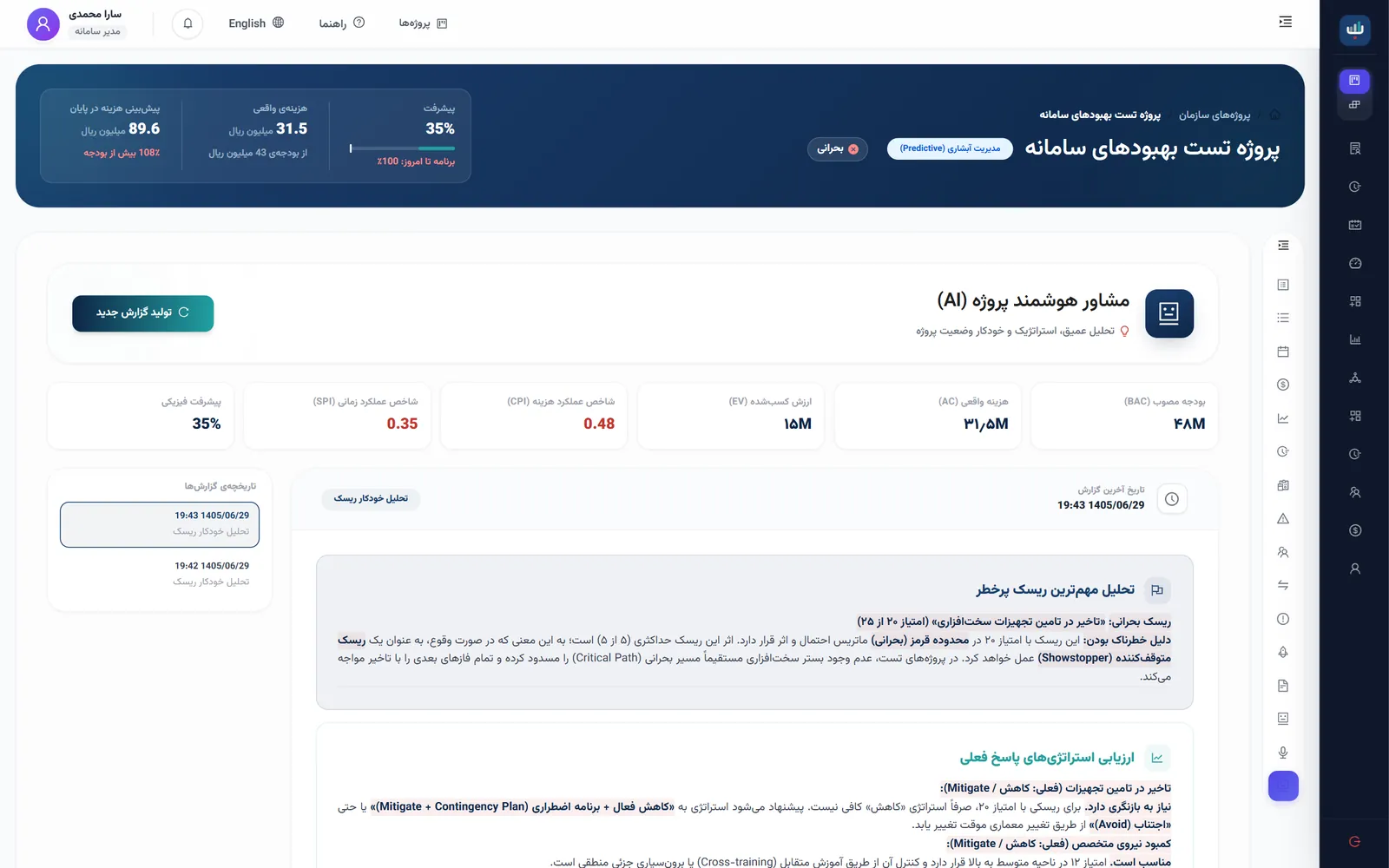Open the single user icon in dark sidebar

[x=1355, y=569]
